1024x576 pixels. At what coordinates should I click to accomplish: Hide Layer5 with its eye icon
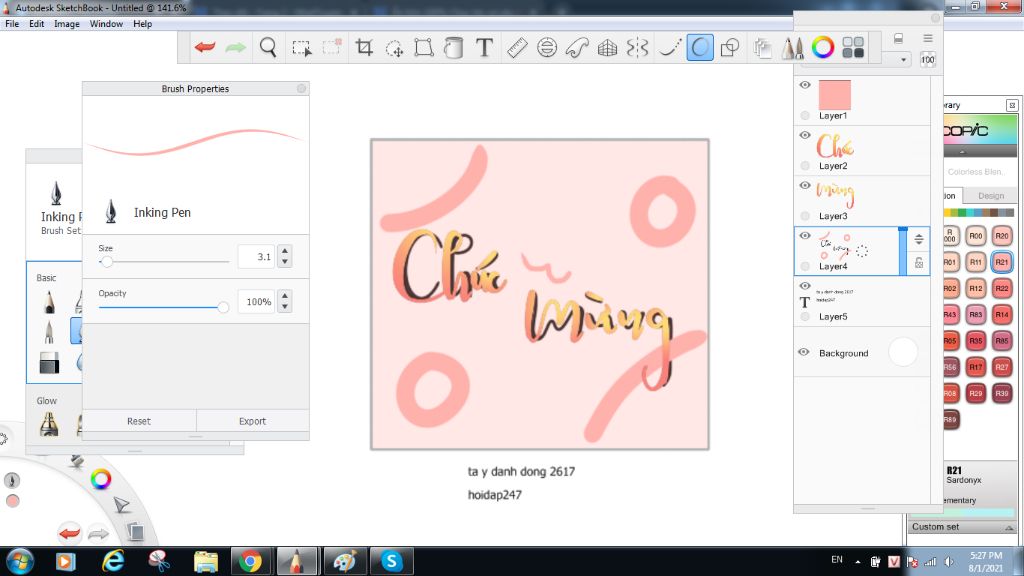click(x=805, y=286)
